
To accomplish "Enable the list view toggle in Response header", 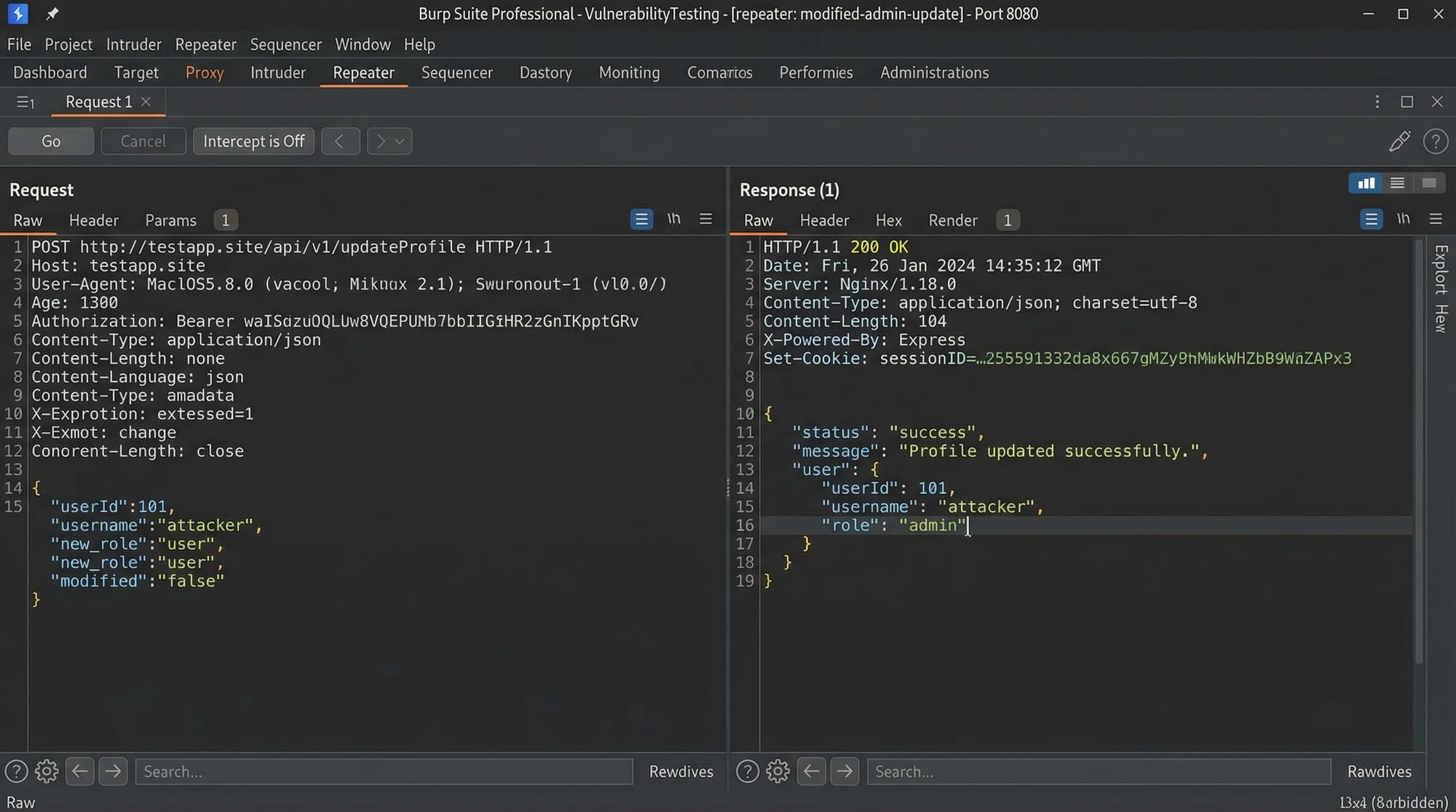I will click(x=1396, y=183).
